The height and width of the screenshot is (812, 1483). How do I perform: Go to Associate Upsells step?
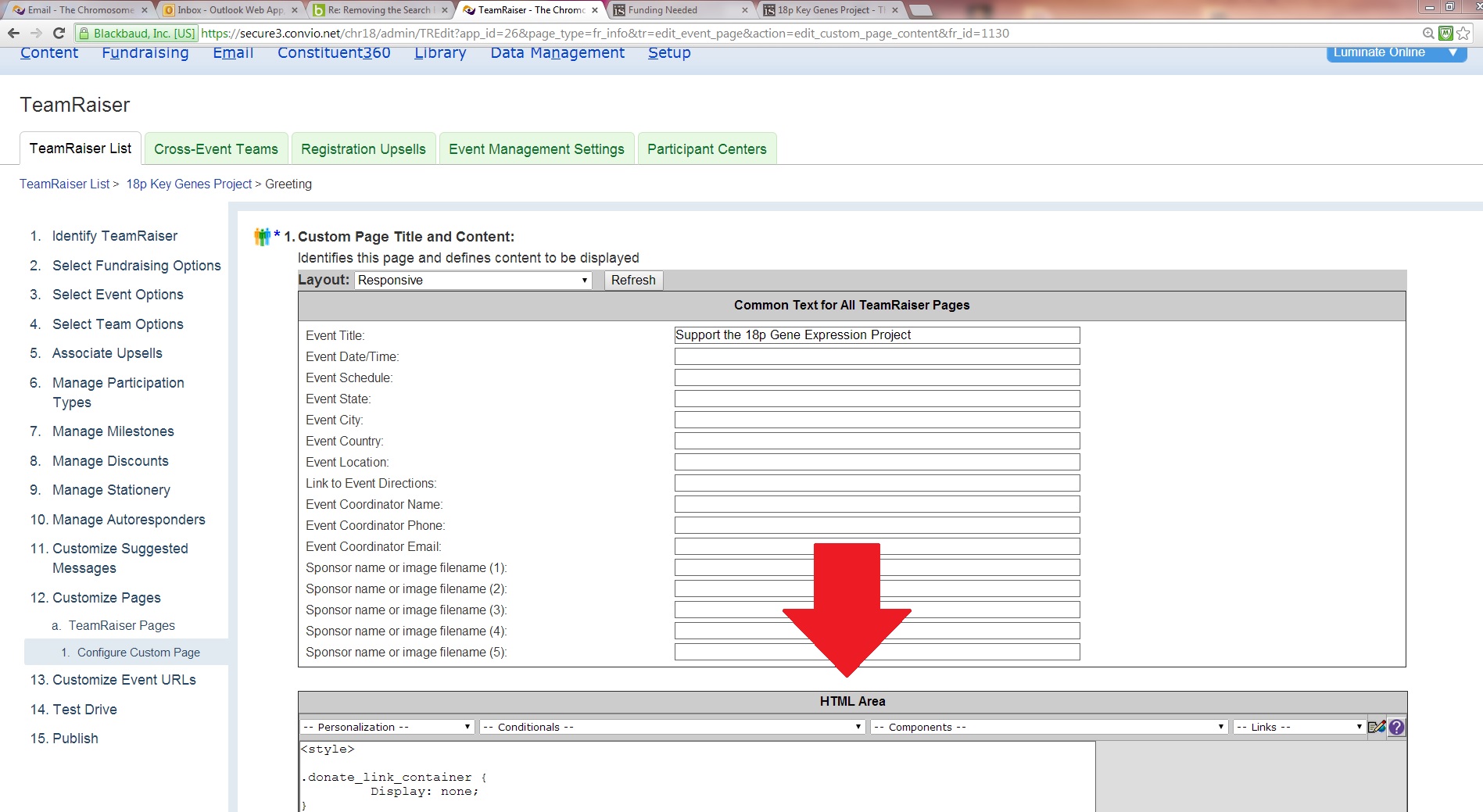(x=107, y=353)
